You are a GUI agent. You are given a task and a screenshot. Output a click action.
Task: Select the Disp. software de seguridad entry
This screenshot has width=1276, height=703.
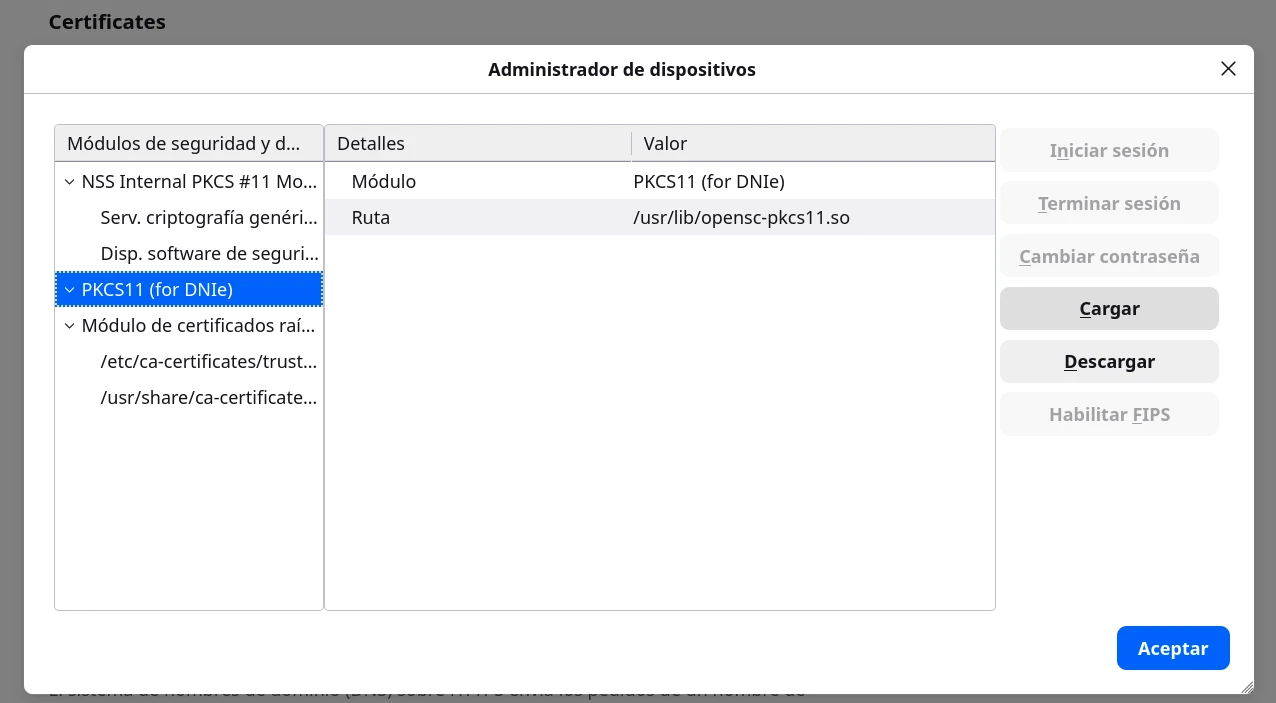200,253
